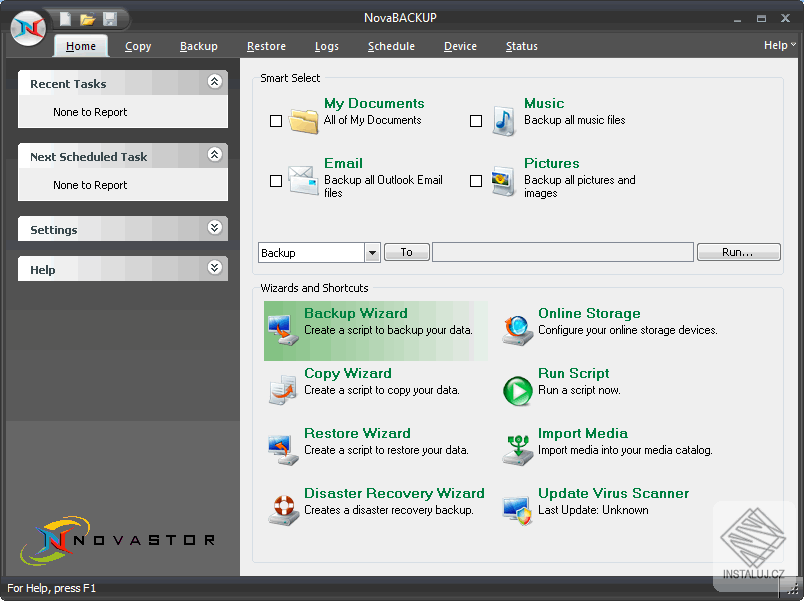Image resolution: width=804 pixels, height=601 pixels.
Task: Switch to the Home tab
Action: [x=81, y=46]
